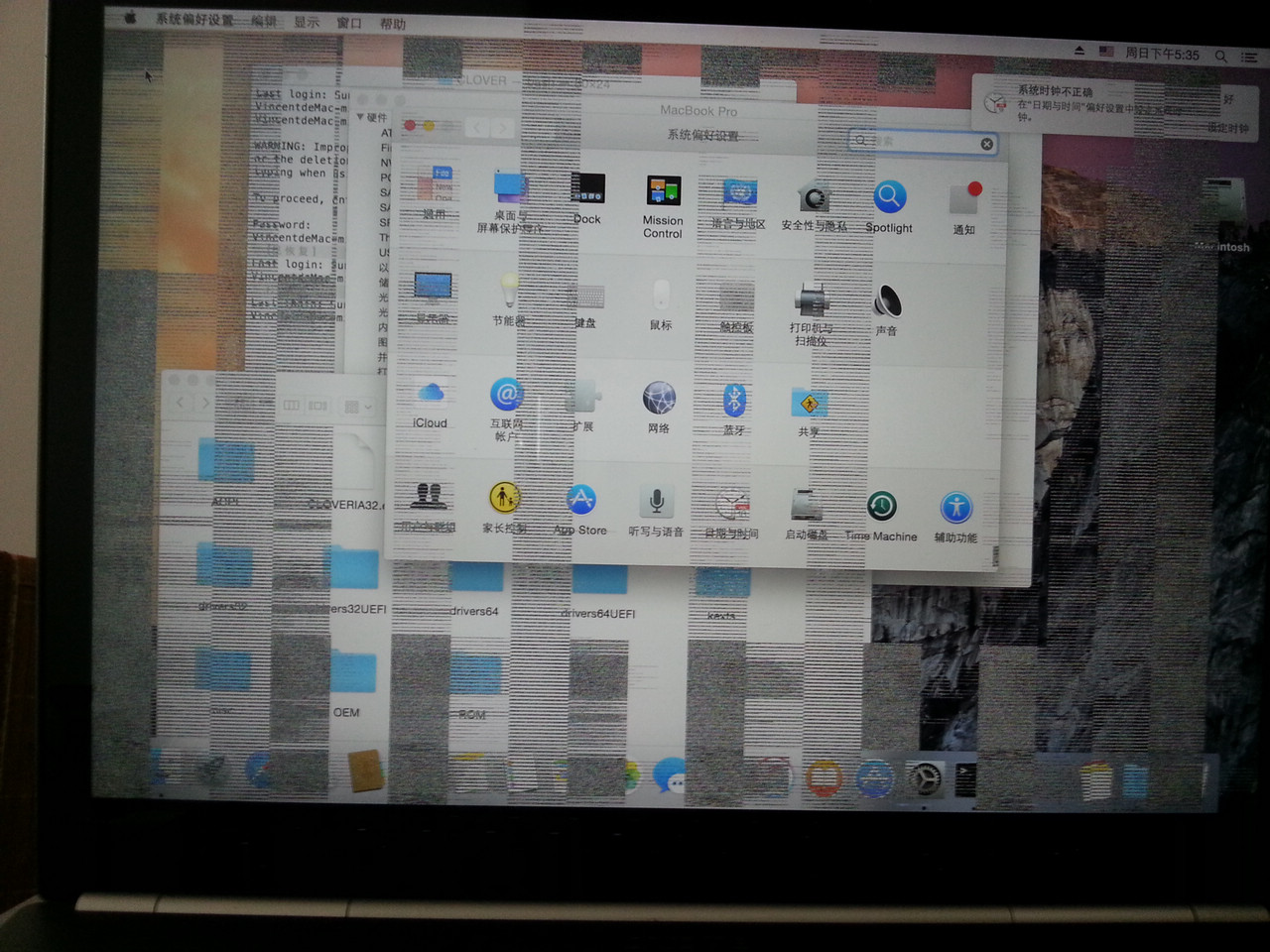
Task: Open 节能器 (Energy Saver) pane
Action: [509, 299]
